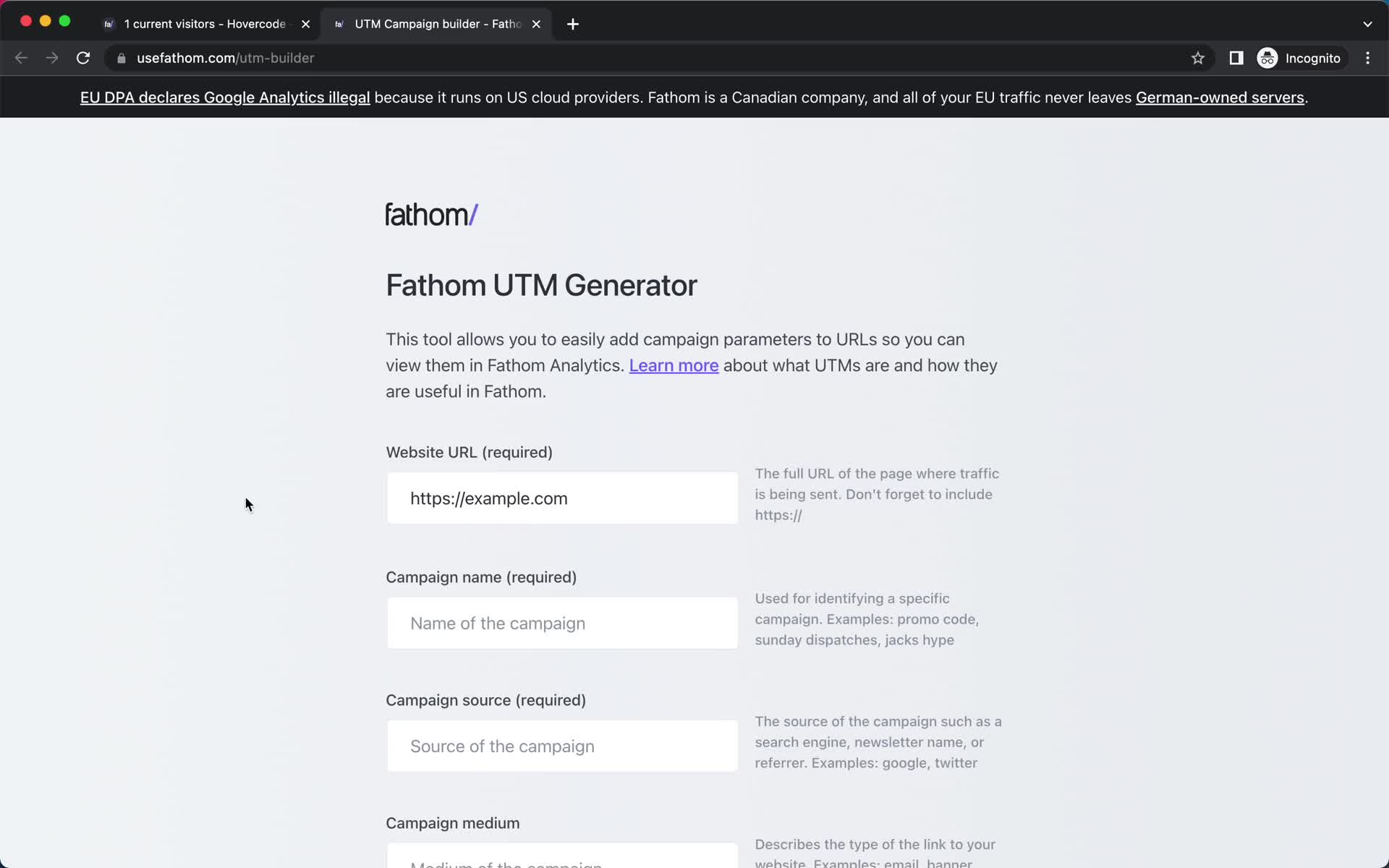Click the Campaign source input field
1389x868 pixels.
point(563,746)
